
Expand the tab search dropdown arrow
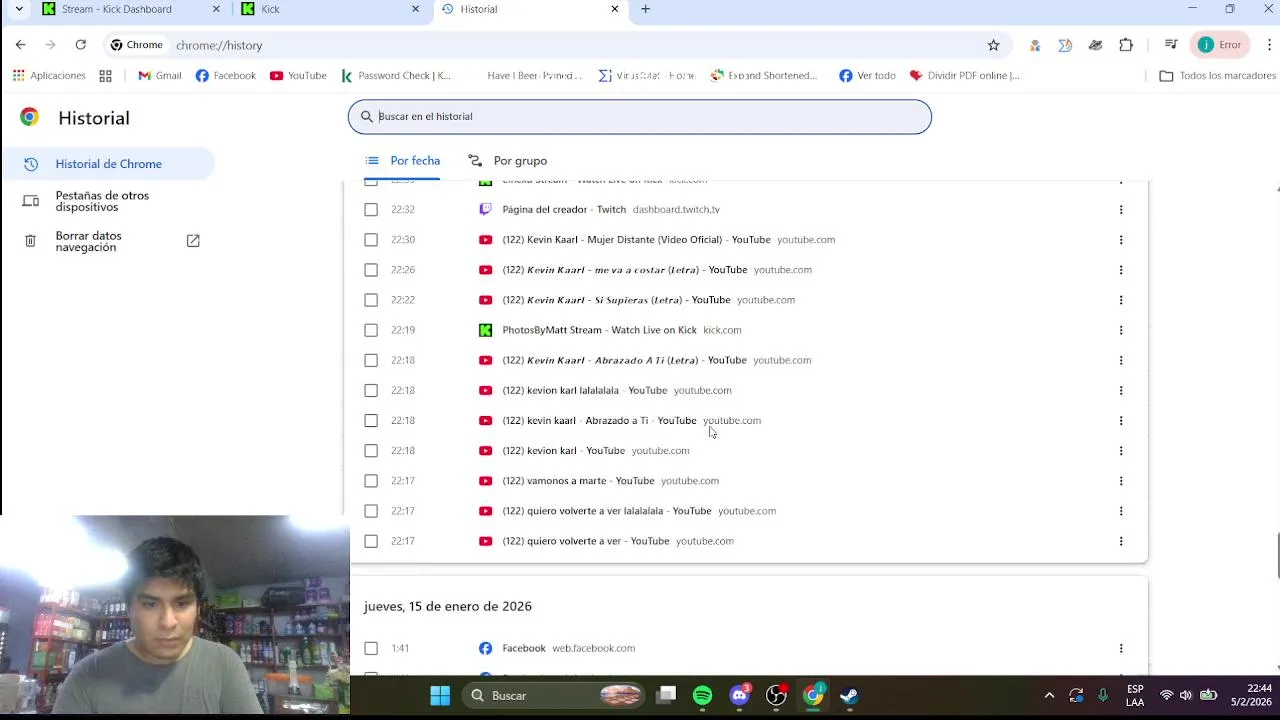(x=18, y=9)
